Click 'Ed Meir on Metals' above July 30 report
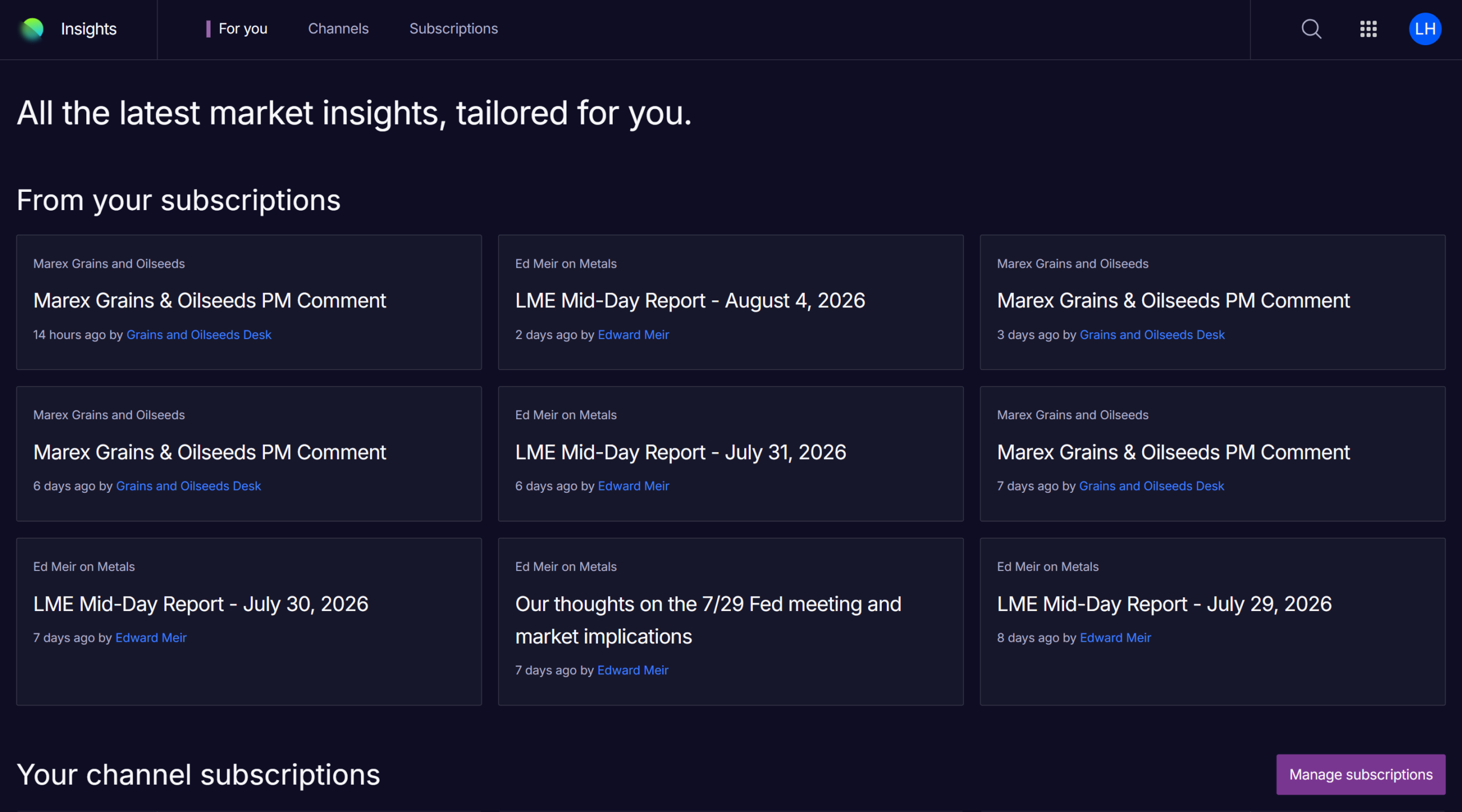The width and height of the screenshot is (1462, 812). pyautogui.click(x=84, y=567)
